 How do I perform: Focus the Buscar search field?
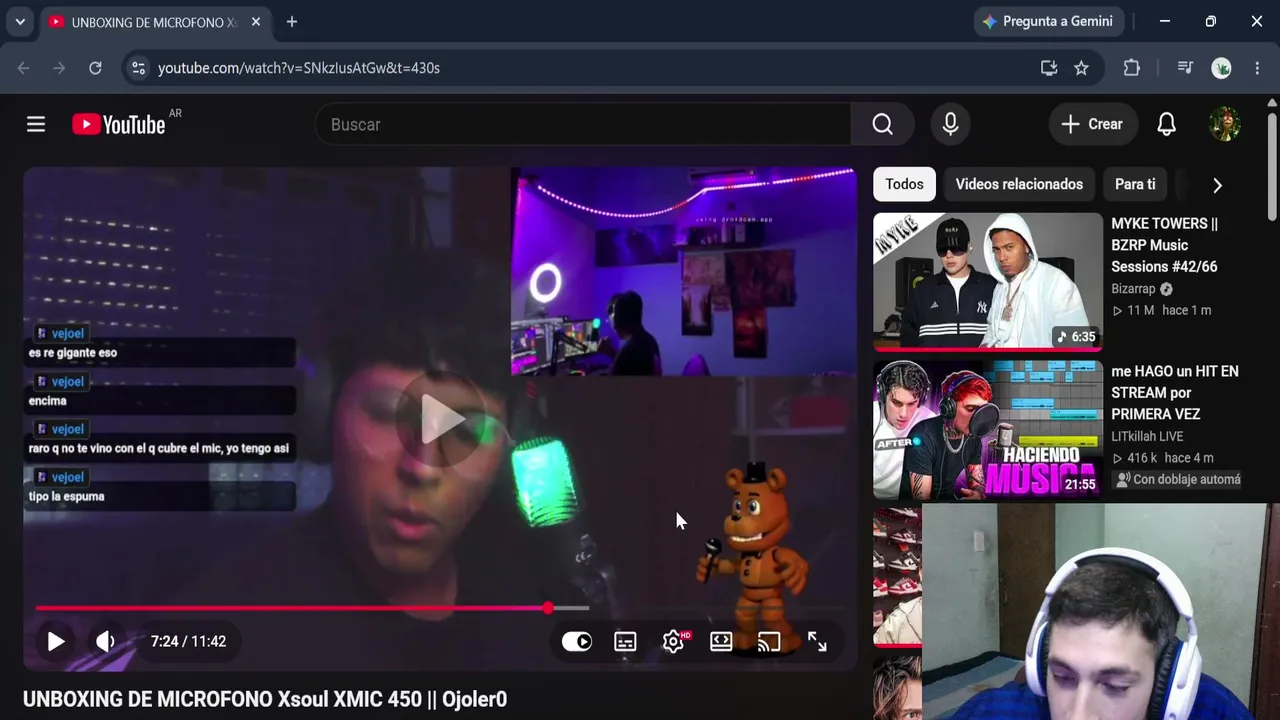tap(583, 124)
